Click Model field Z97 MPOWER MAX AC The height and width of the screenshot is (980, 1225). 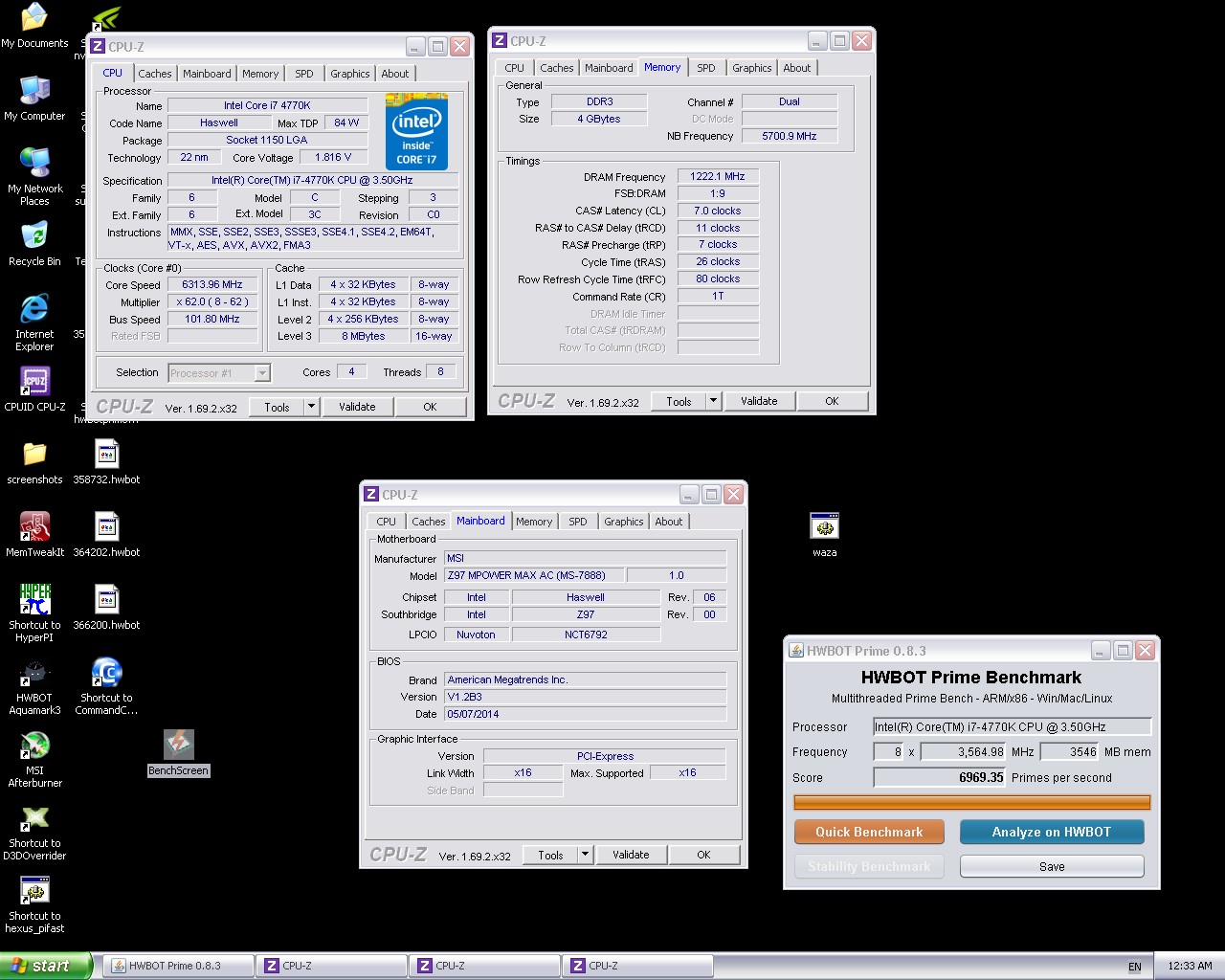535,575
